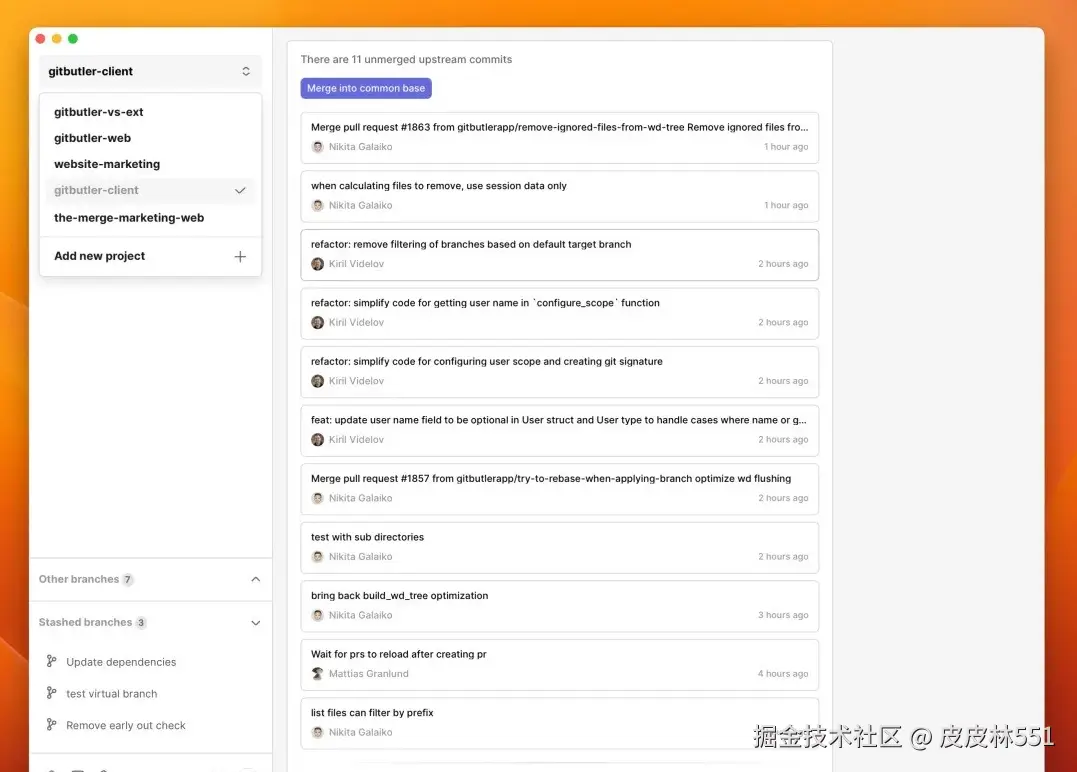This screenshot has height=772, width=1077.
Task: Click avatar on 'test with sub directories' commit
Action: (x=317, y=556)
